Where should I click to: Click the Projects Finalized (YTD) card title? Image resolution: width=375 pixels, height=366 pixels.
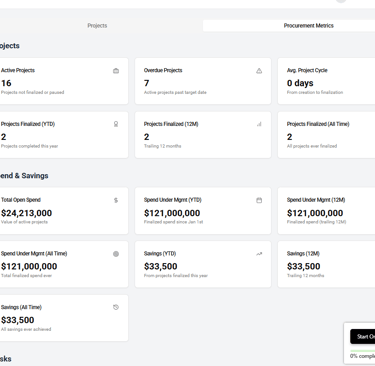click(x=28, y=124)
